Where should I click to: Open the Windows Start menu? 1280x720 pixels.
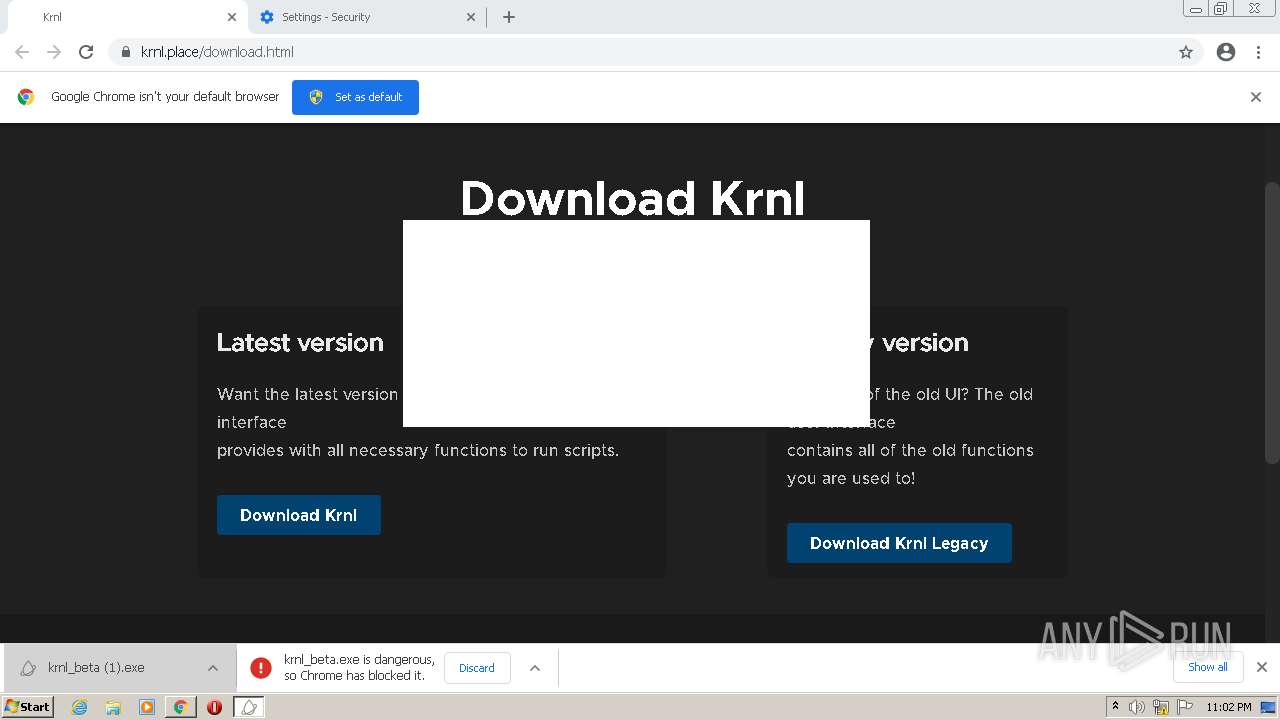tap(27, 707)
